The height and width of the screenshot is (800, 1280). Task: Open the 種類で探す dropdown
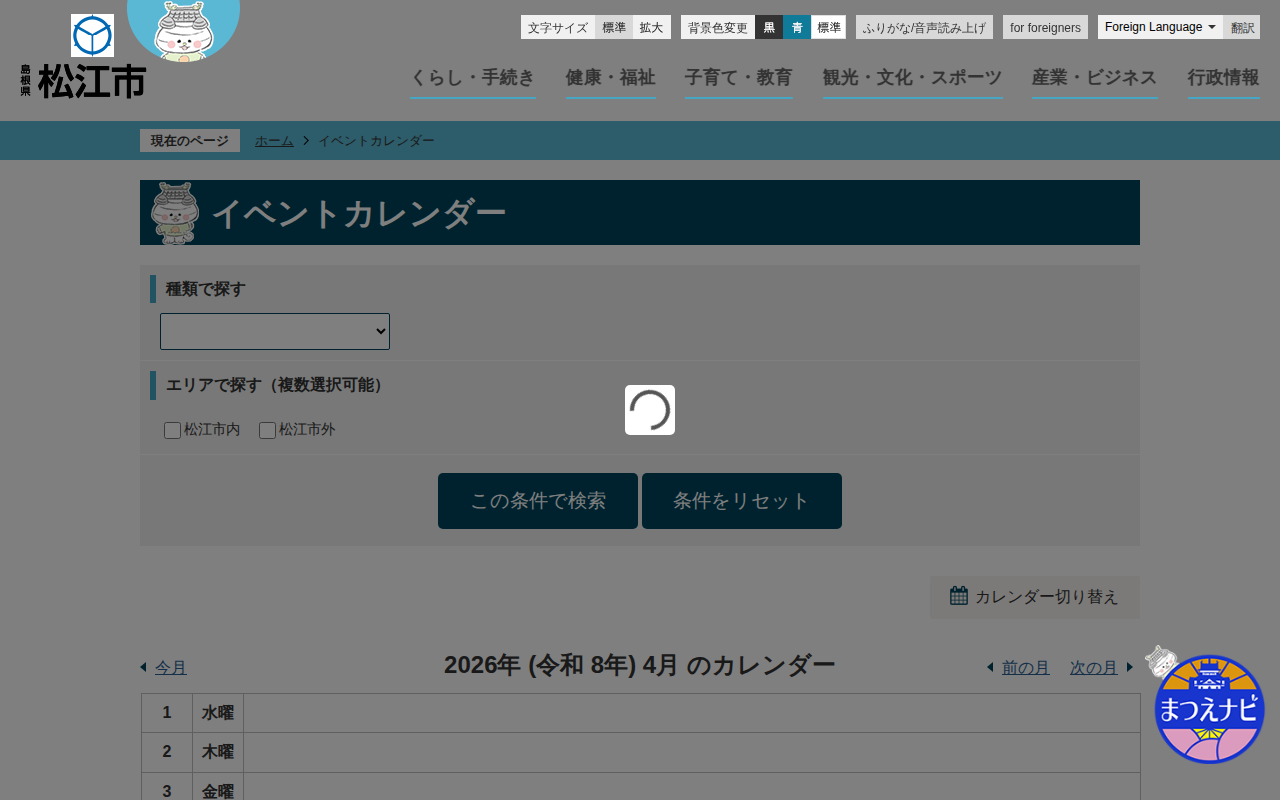coord(275,332)
